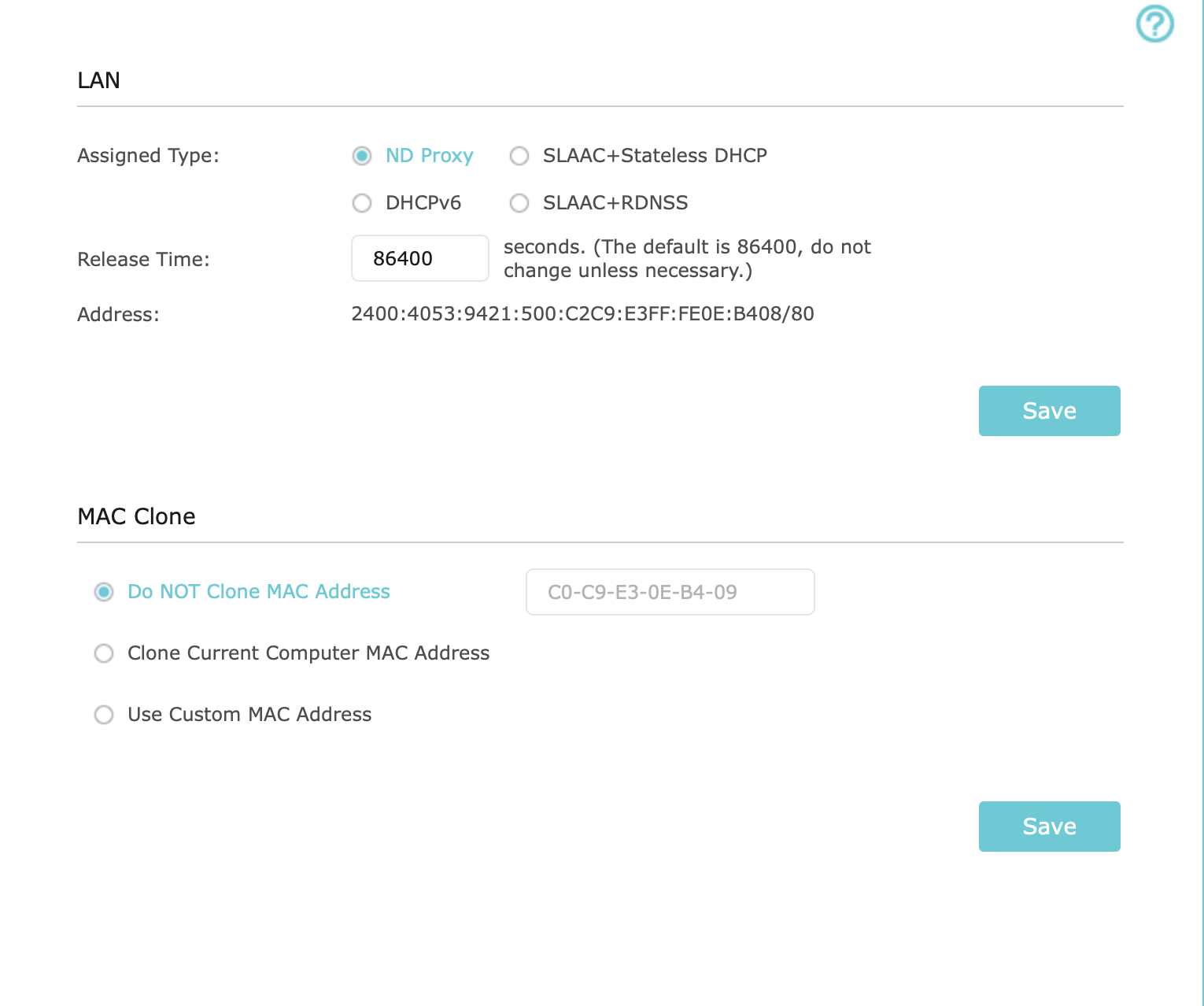
Task: Select the ND Proxy assigned type
Action: (x=362, y=156)
